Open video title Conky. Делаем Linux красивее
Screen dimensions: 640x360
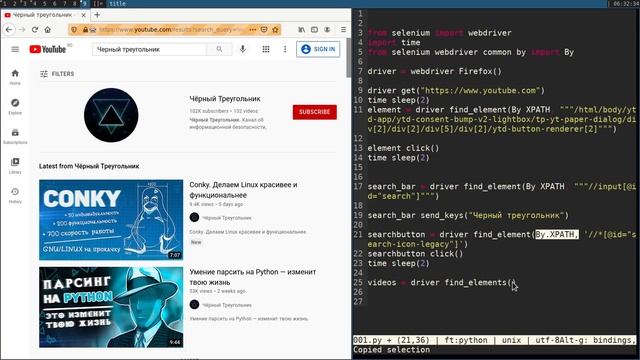pos(244,190)
